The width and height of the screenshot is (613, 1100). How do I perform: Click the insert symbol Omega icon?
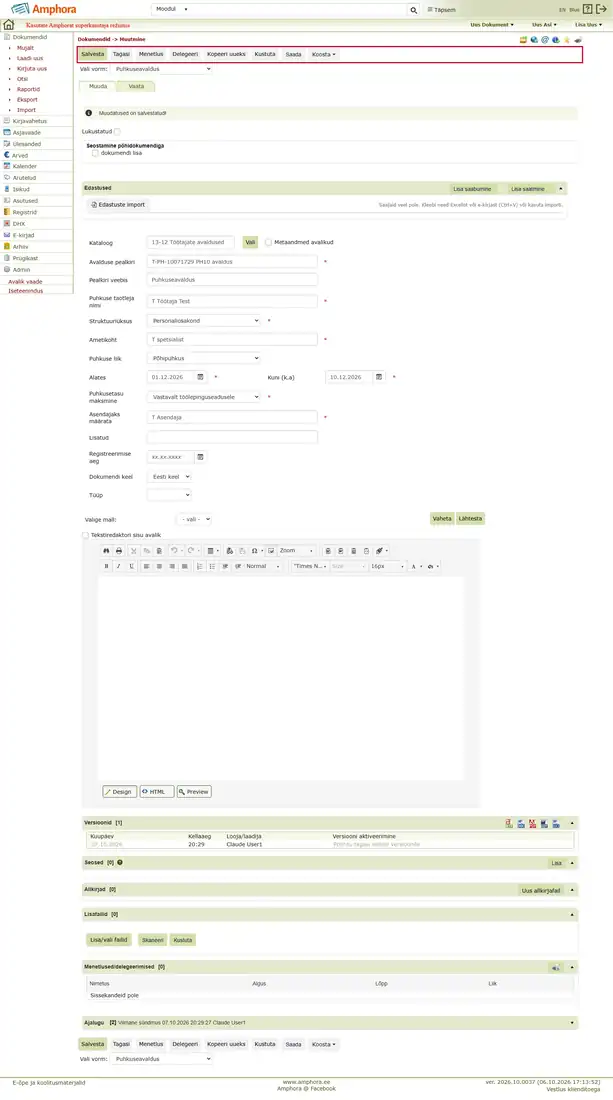pos(255,551)
